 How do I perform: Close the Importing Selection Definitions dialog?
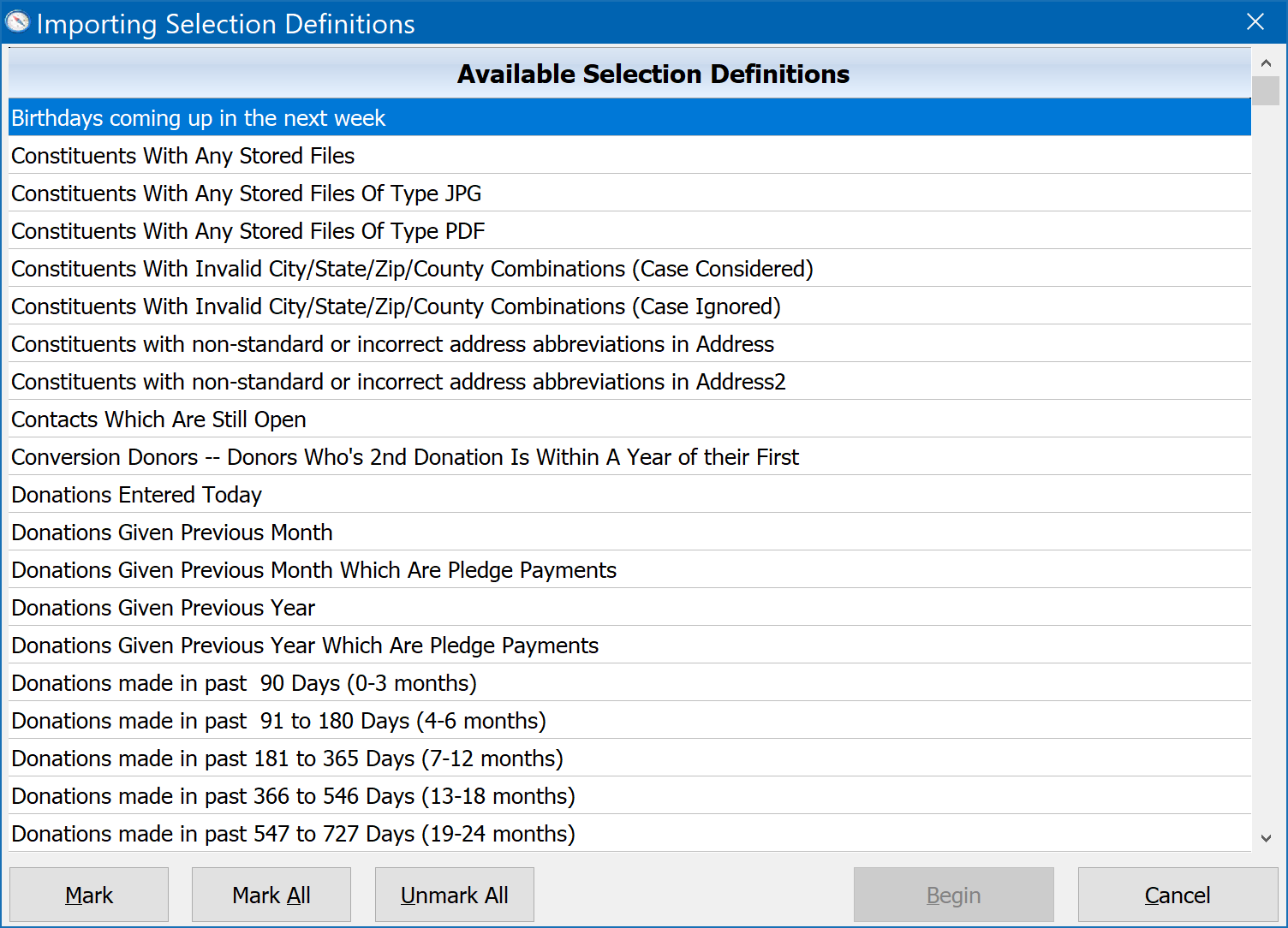1255,22
